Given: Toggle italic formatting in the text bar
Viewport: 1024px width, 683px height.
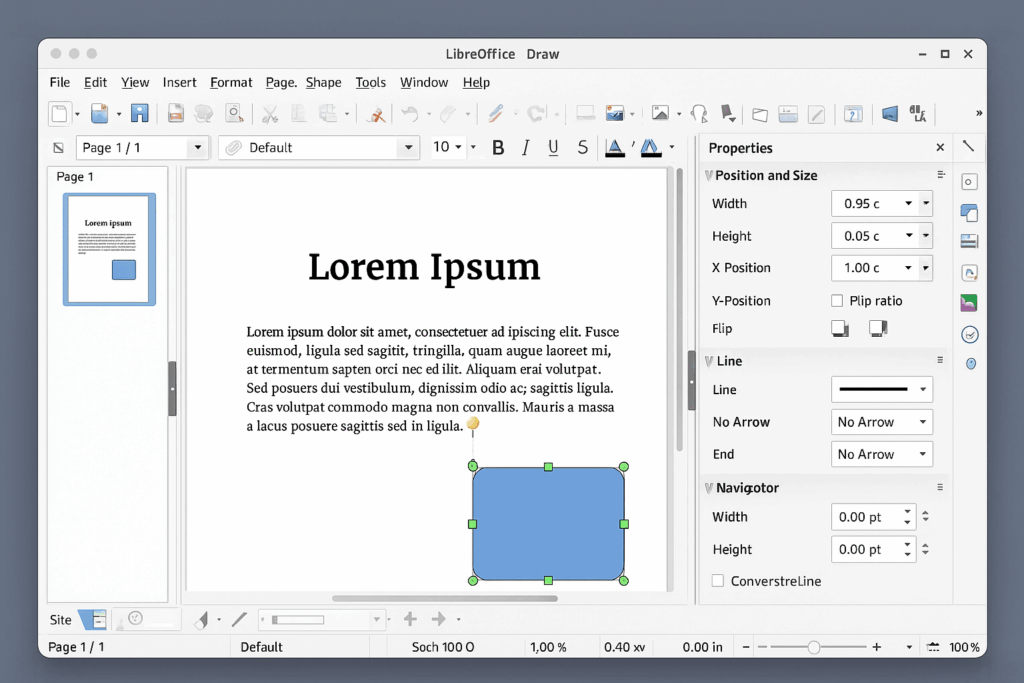Looking at the screenshot, I should click(x=526, y=147).
